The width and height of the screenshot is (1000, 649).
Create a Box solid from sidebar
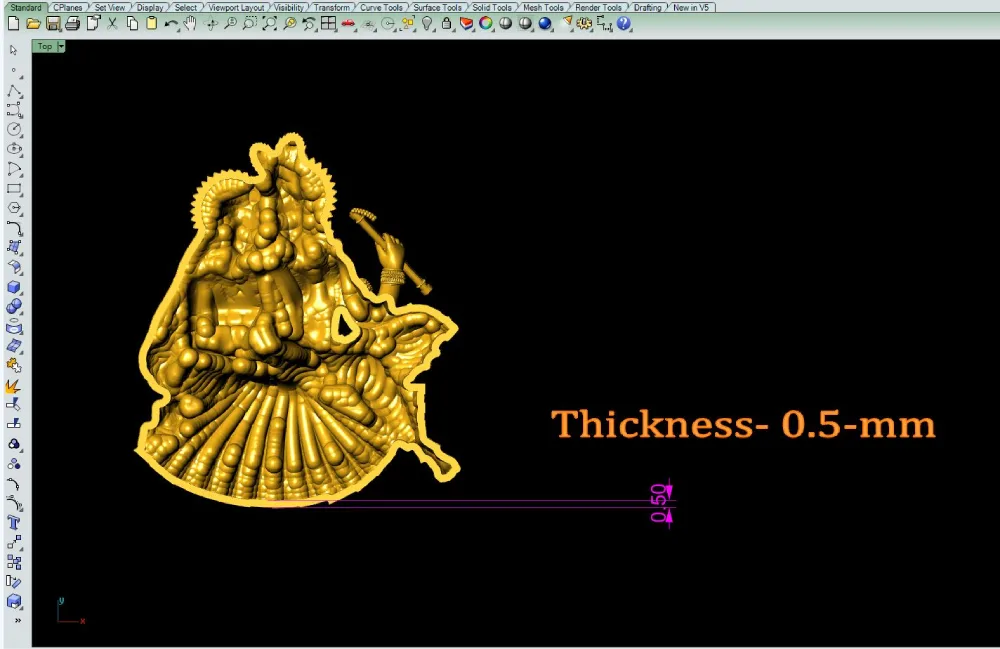click(14, 287)
